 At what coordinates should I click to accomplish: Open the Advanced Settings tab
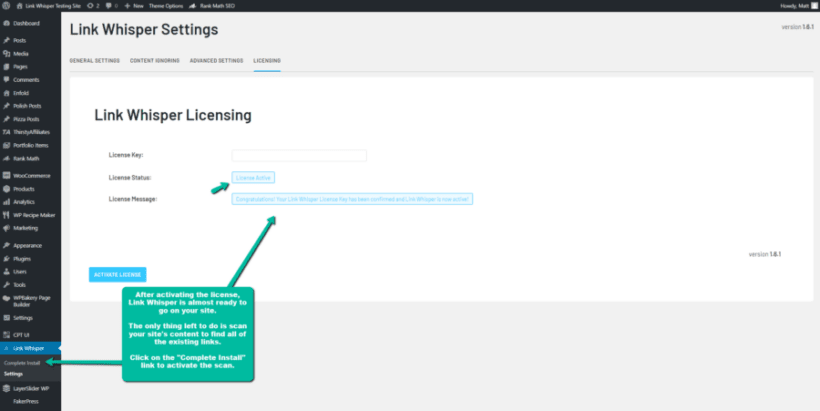(216, 61)
